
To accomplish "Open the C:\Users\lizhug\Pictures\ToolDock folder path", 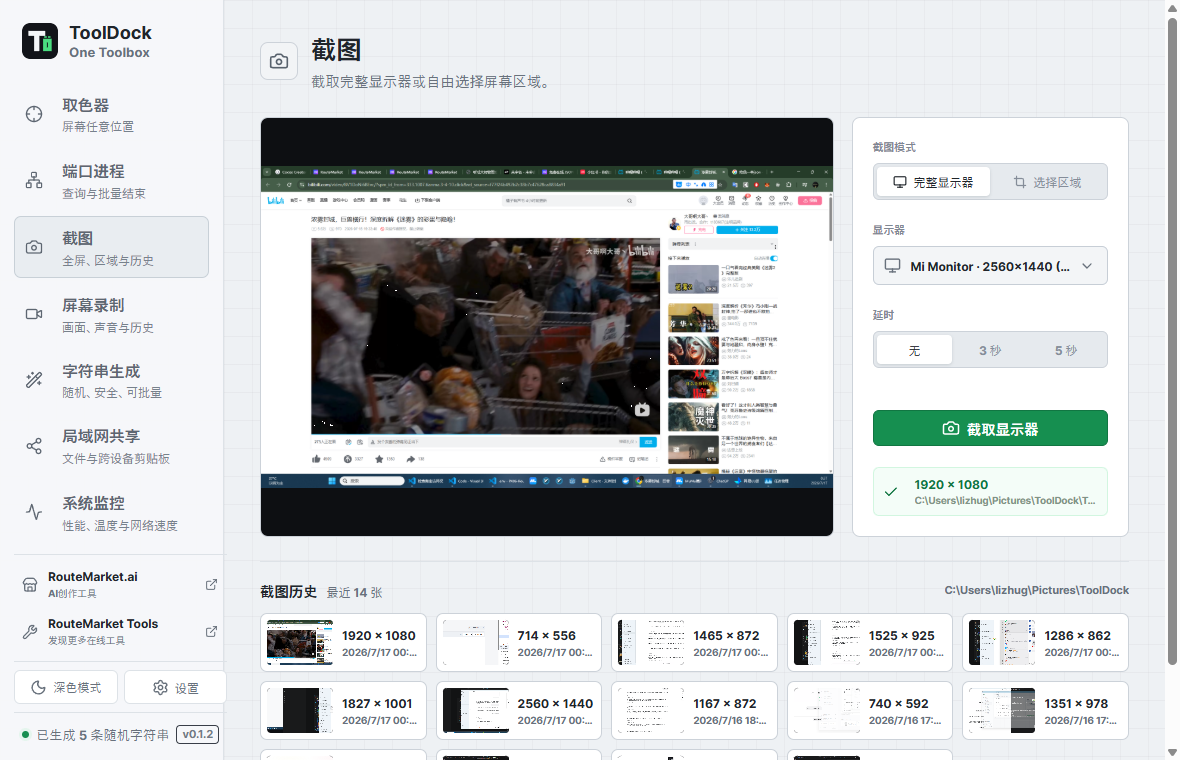I will pos(1036,591).
